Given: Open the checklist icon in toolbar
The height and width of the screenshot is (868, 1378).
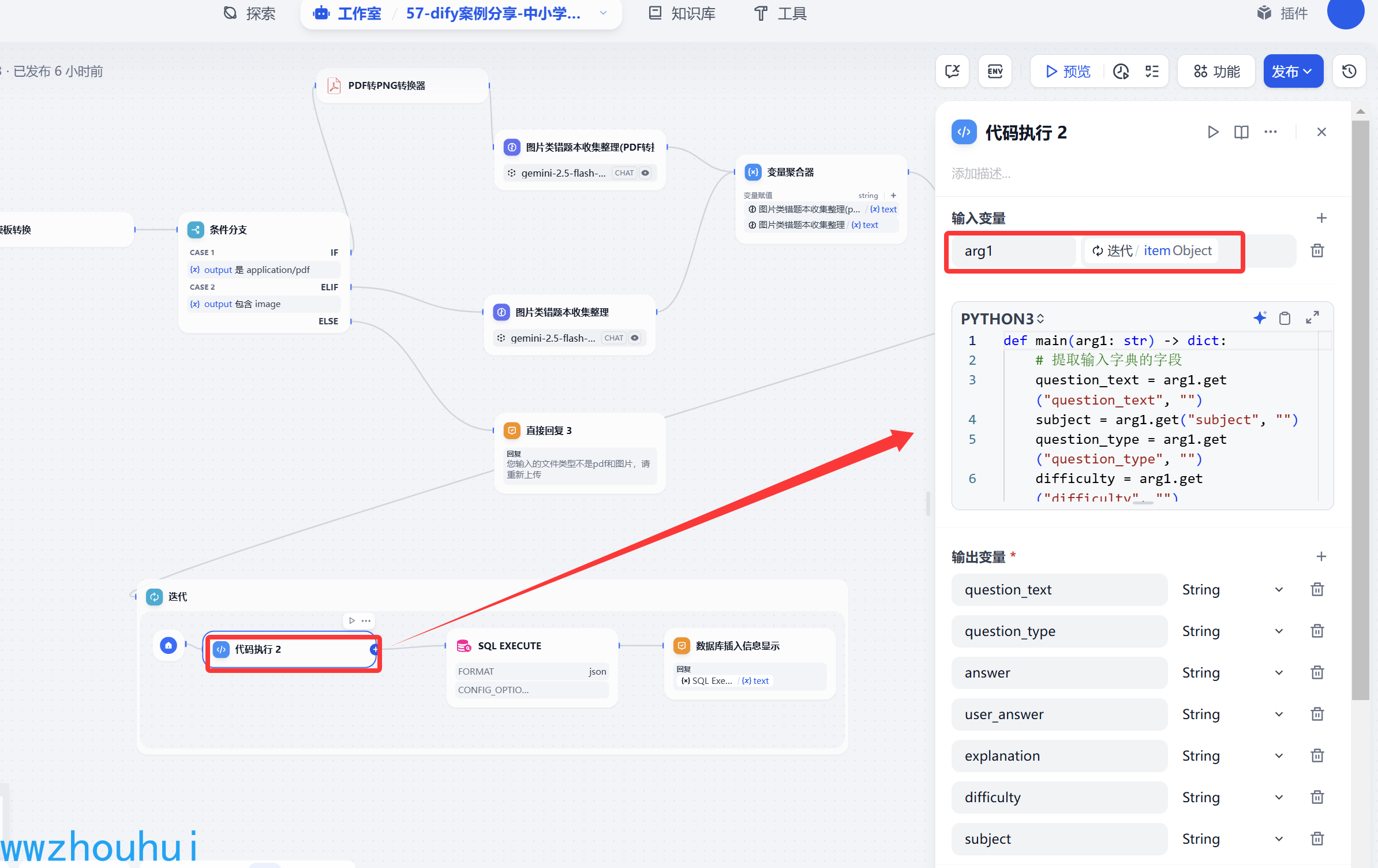Looking at the screenshot, I should point(1152,72).
